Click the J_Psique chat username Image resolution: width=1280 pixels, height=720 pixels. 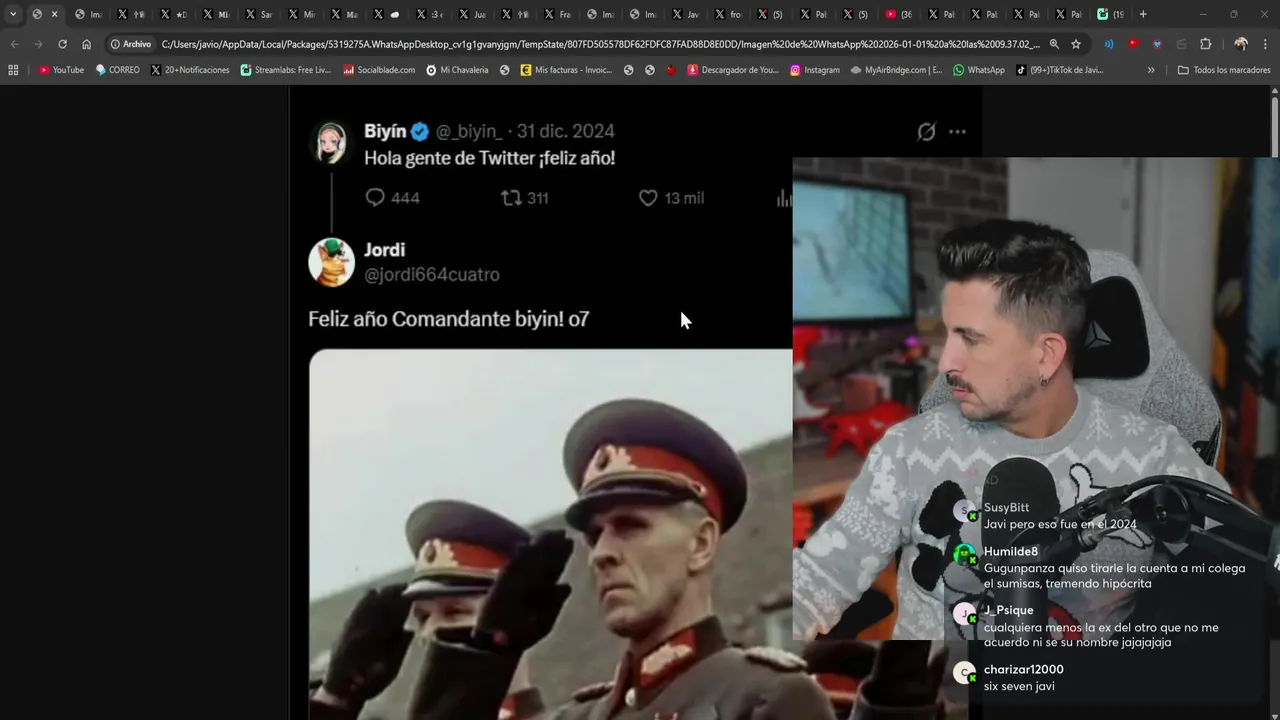1009,611
